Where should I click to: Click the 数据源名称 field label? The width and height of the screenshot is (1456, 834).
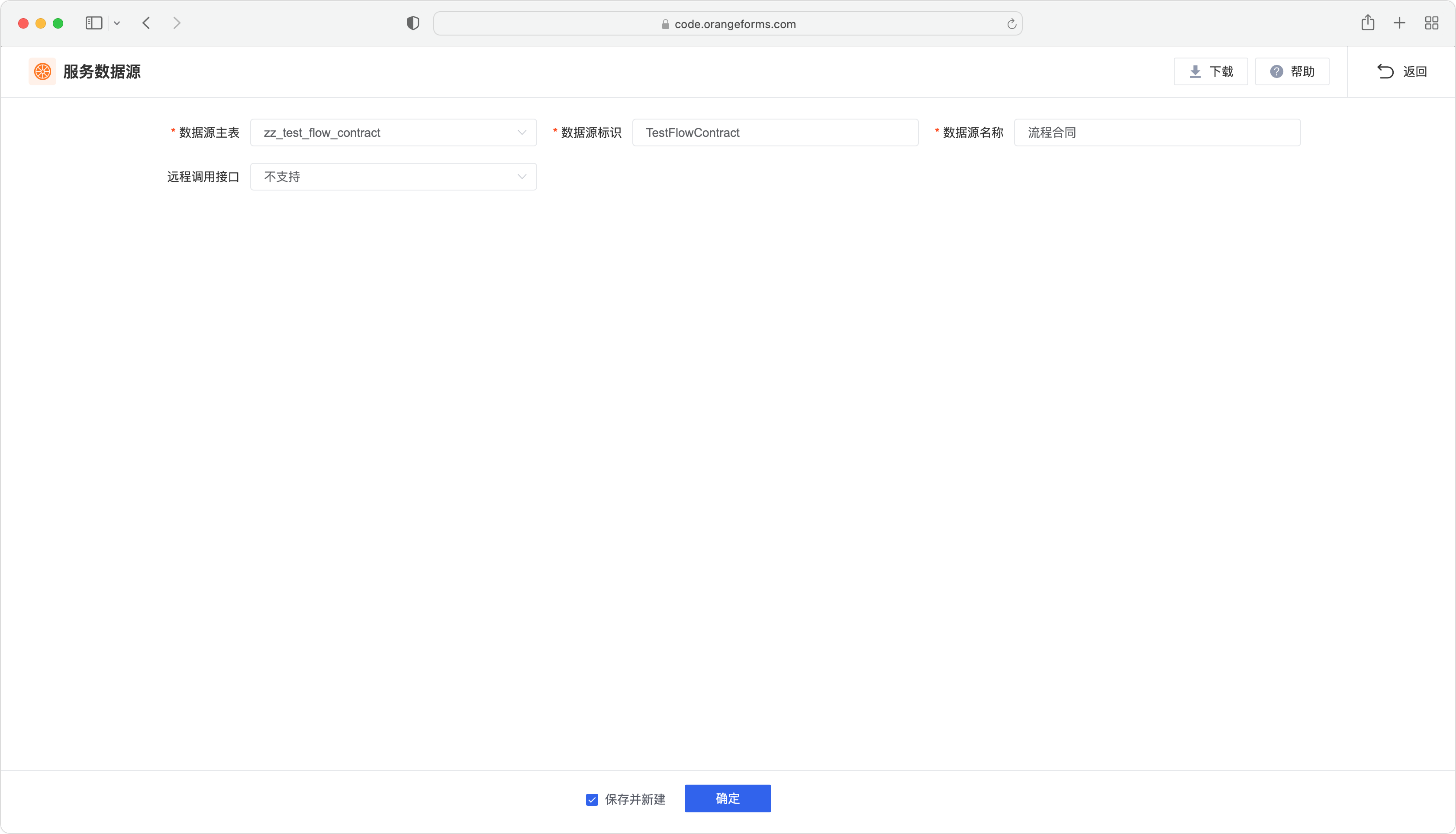click(x=973, y=133)
